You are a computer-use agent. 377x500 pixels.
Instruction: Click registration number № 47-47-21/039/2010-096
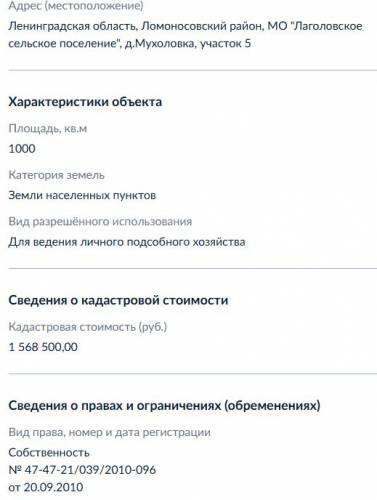tap(82, 470)
